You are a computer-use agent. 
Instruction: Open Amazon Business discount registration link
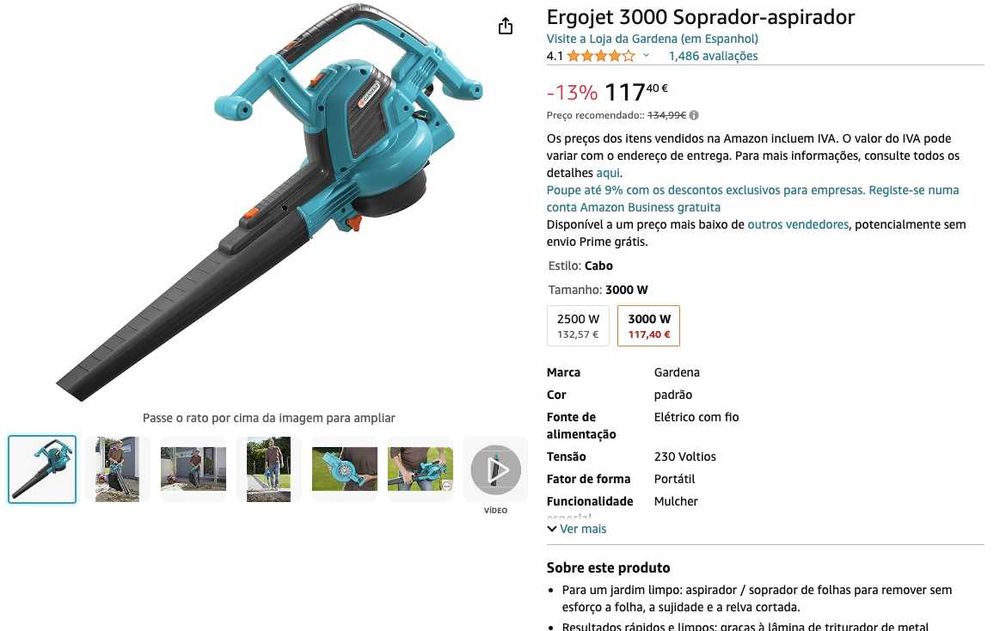(x=753, y=198)
